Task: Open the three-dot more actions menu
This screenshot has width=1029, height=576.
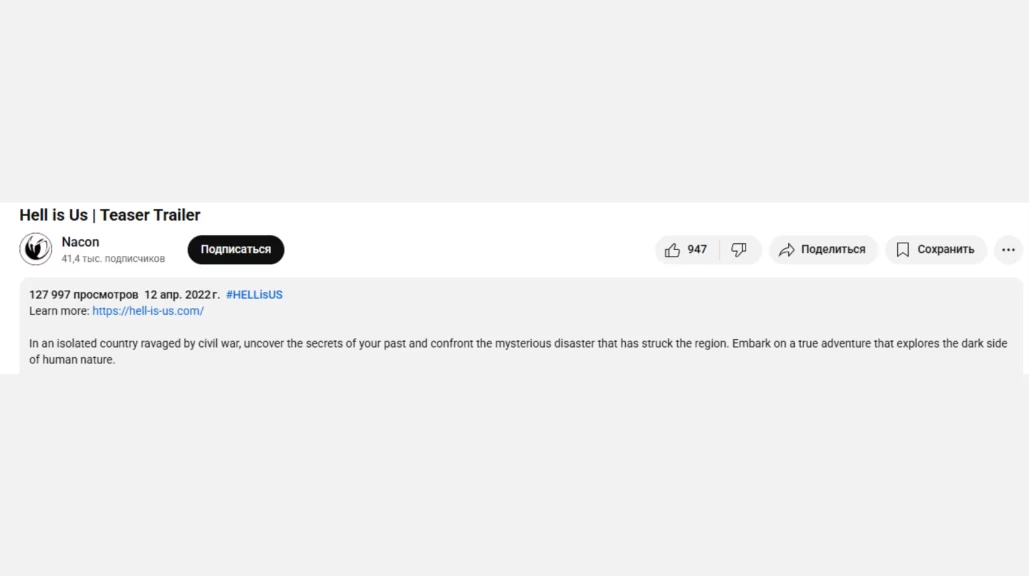Action: [x=1008, y=250]
